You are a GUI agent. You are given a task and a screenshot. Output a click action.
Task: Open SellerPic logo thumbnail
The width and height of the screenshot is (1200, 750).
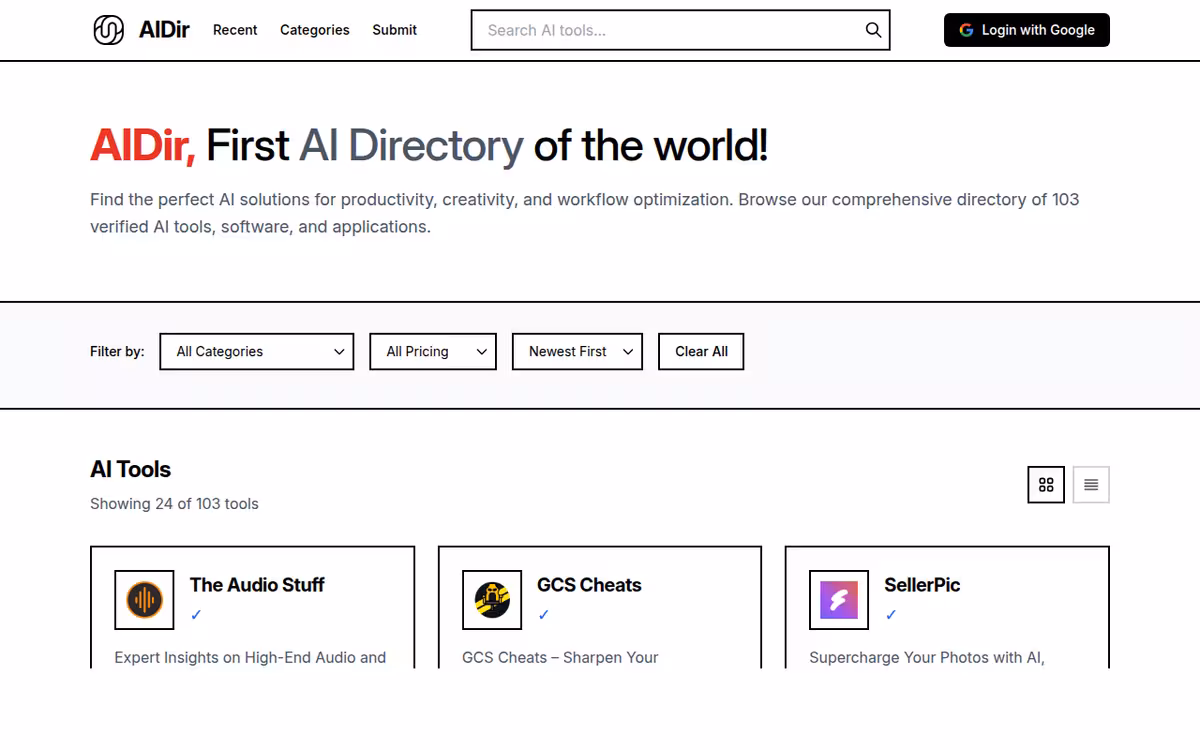[839, 600]
